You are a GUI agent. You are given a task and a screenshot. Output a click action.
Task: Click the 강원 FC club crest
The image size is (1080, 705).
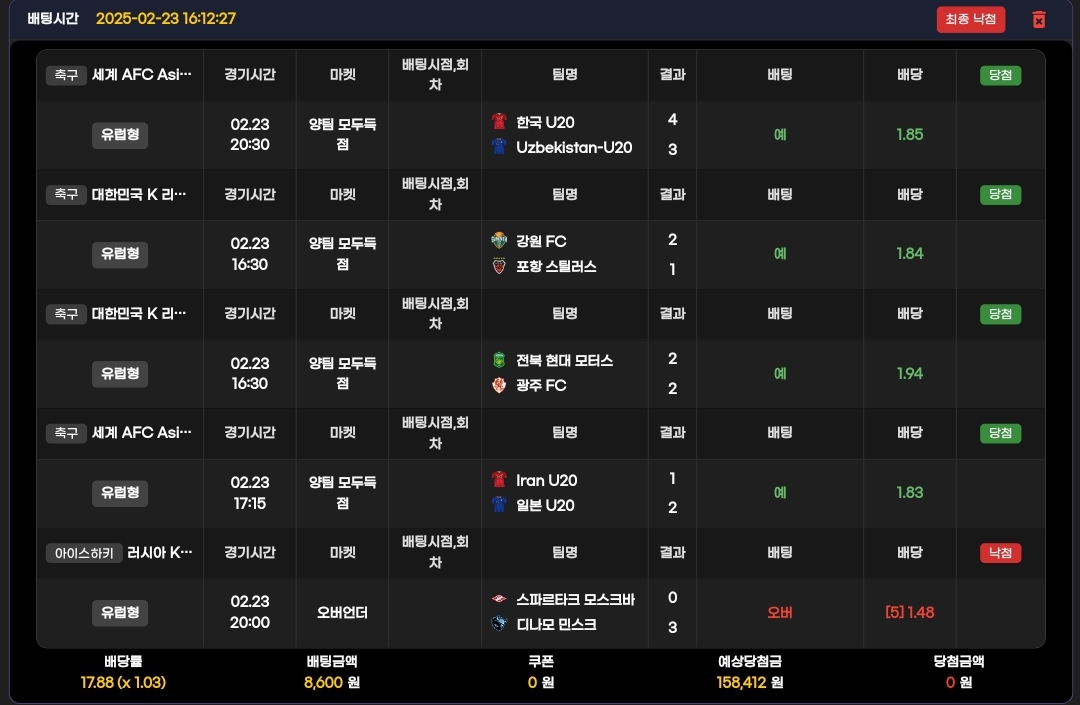coord(499,241)
